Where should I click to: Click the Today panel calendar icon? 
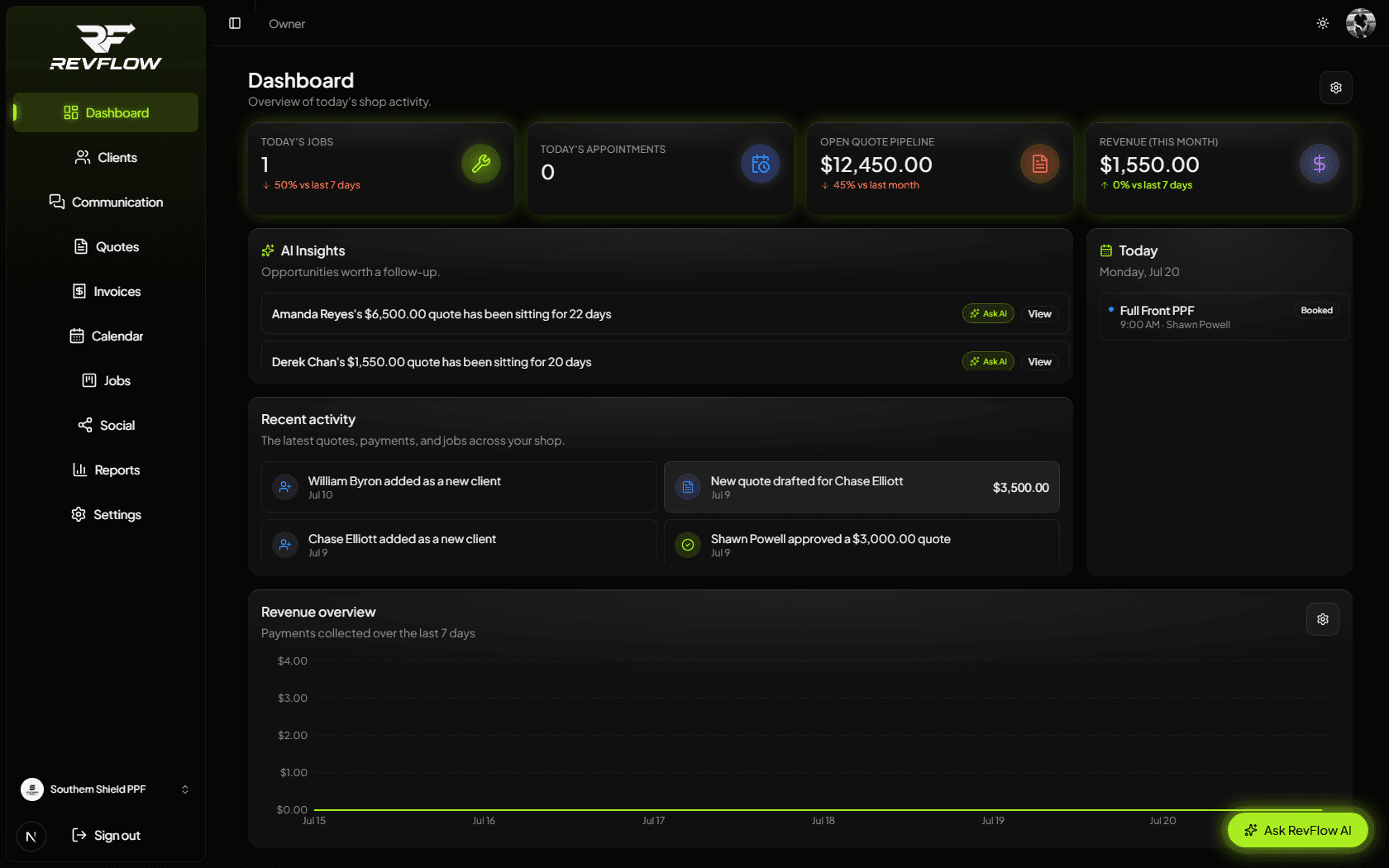pos(1106,250)
